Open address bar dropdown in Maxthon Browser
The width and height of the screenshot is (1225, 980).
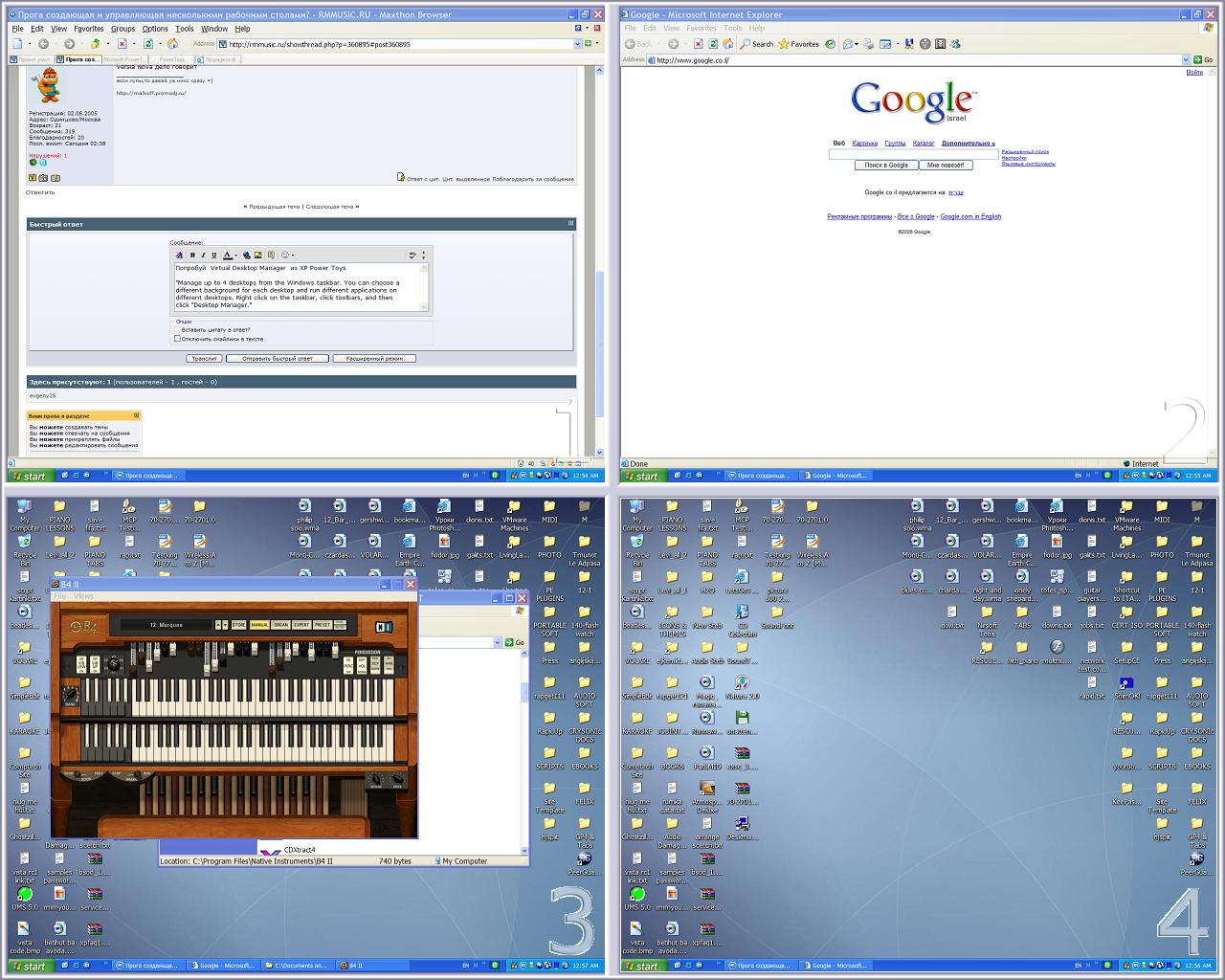(577, 44)
